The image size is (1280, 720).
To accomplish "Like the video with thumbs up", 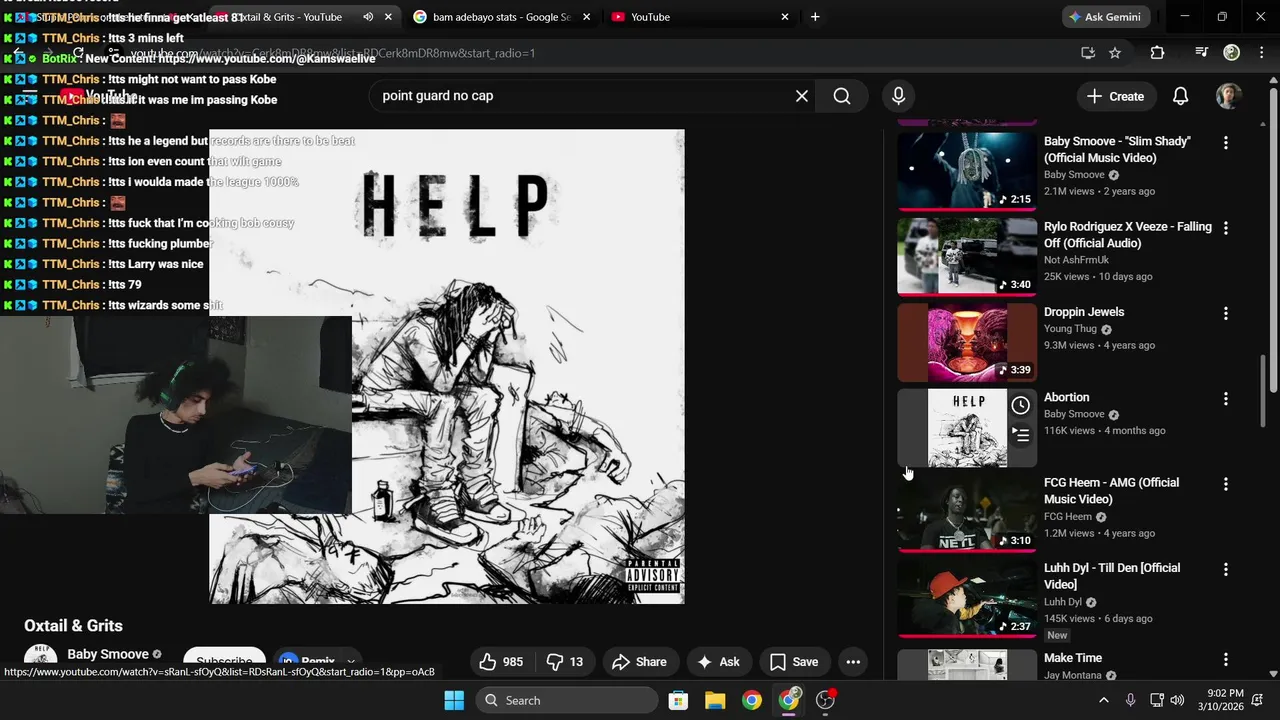I will click(x=501, y=662).
